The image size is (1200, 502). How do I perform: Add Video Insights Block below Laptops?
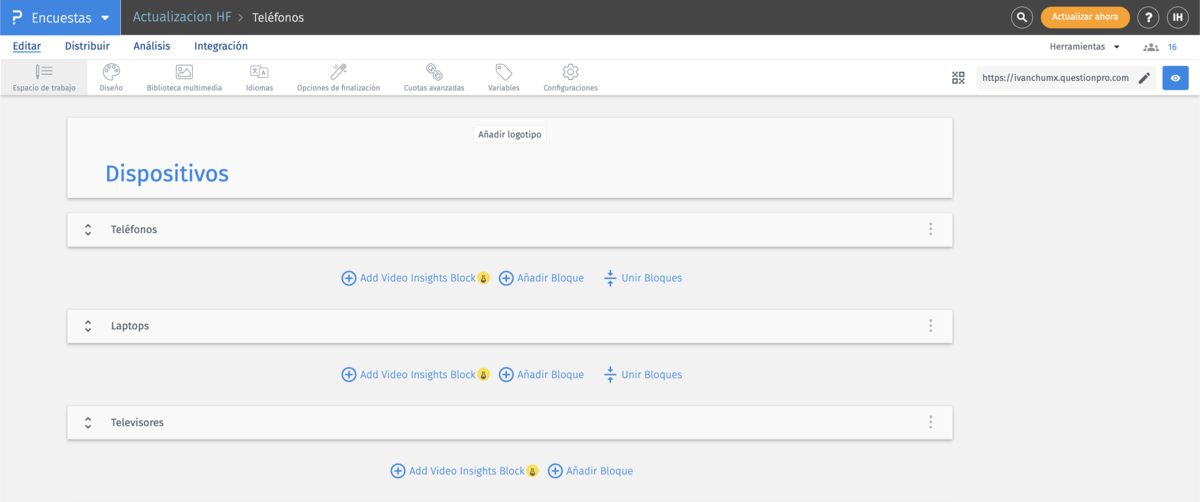coord(415,375)
